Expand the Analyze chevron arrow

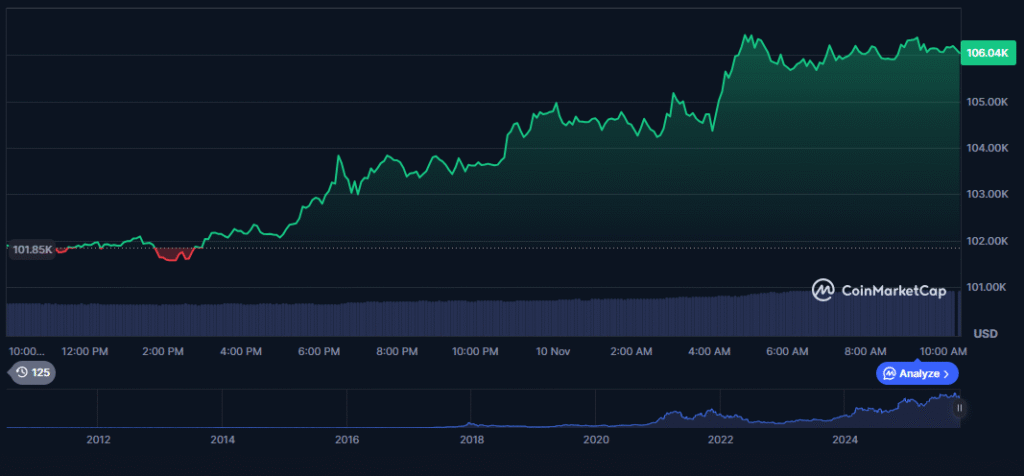click(947, 373)
